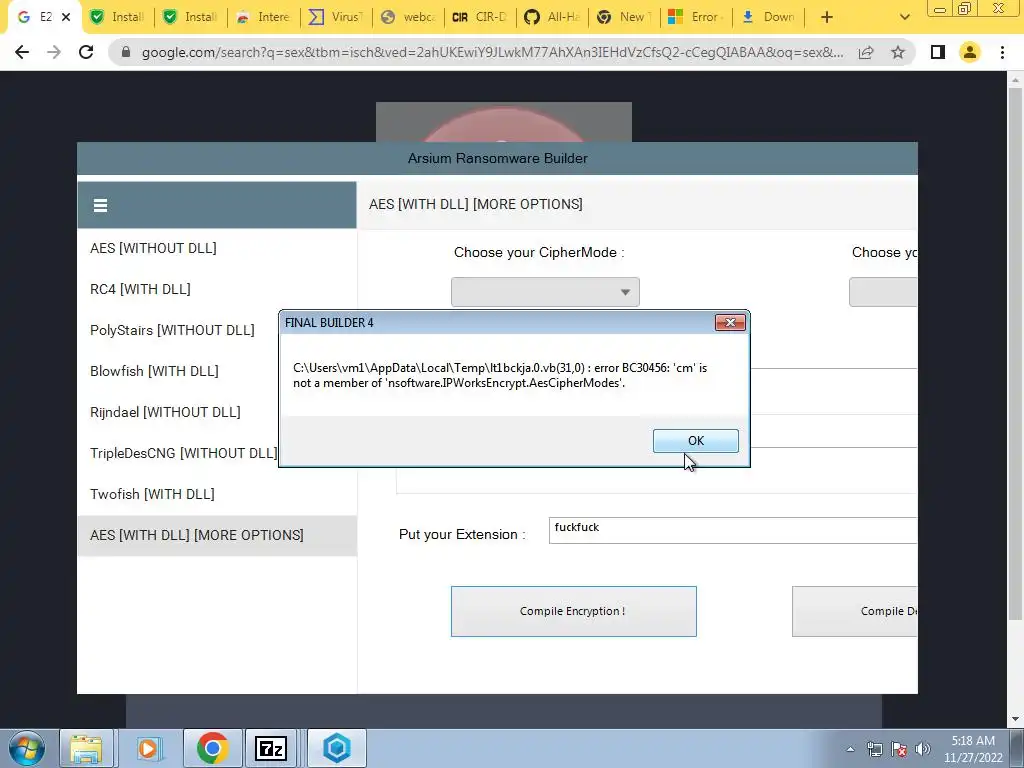
Task: Click the hamburger menu icon in the builder sidebar
Action: tap(100, 206)
